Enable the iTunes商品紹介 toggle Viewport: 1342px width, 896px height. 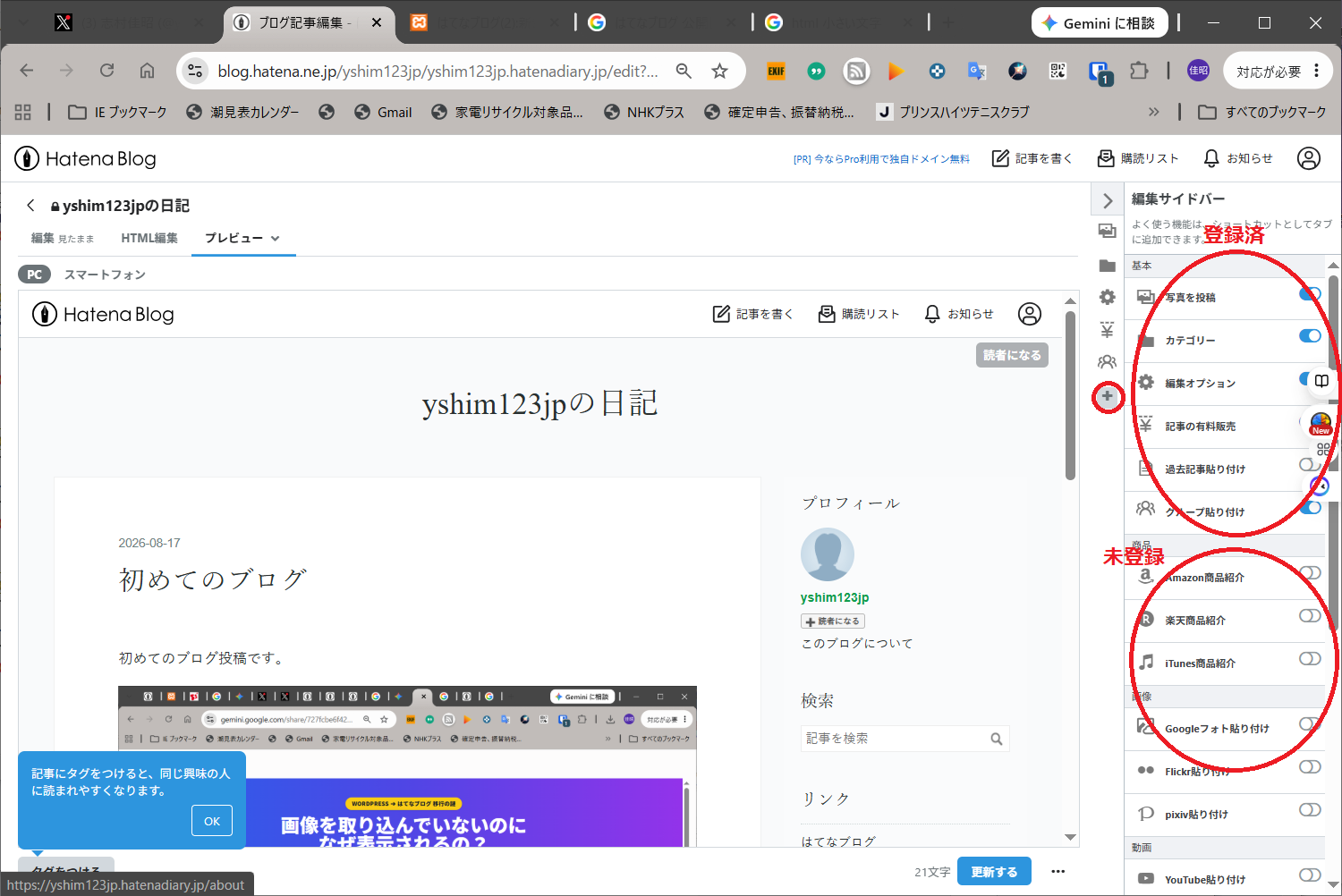(1310, 658)
